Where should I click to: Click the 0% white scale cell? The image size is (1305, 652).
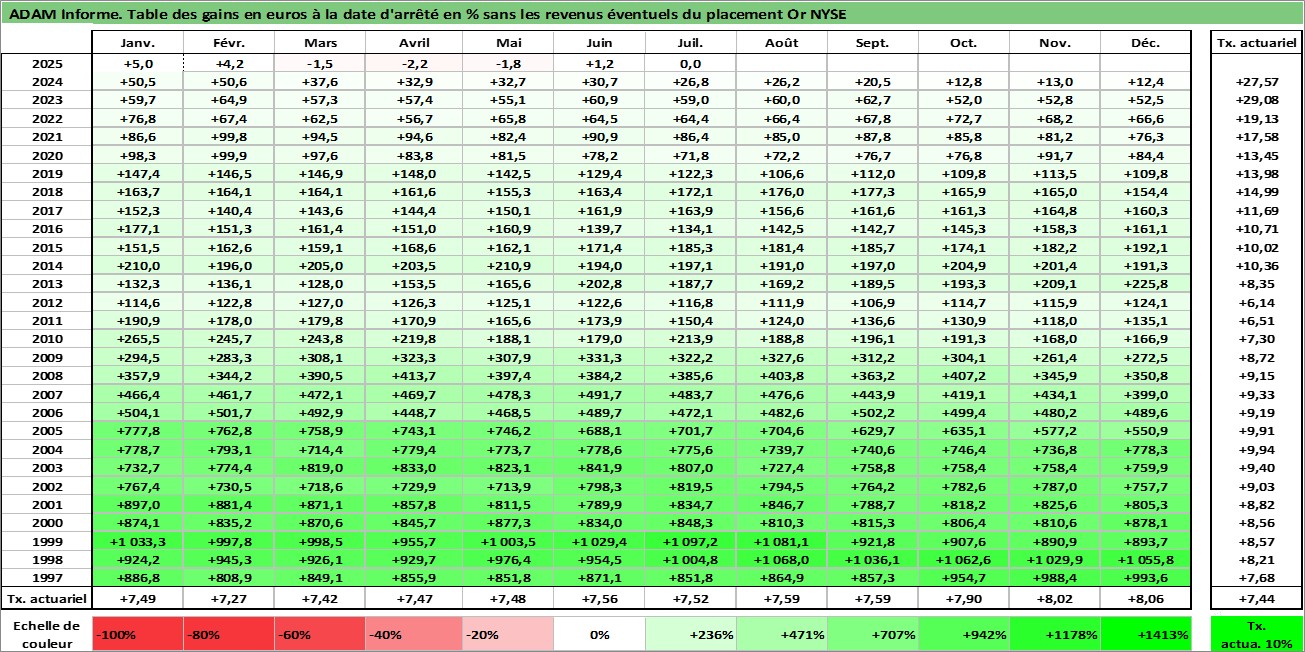click(x=599, y=634)
